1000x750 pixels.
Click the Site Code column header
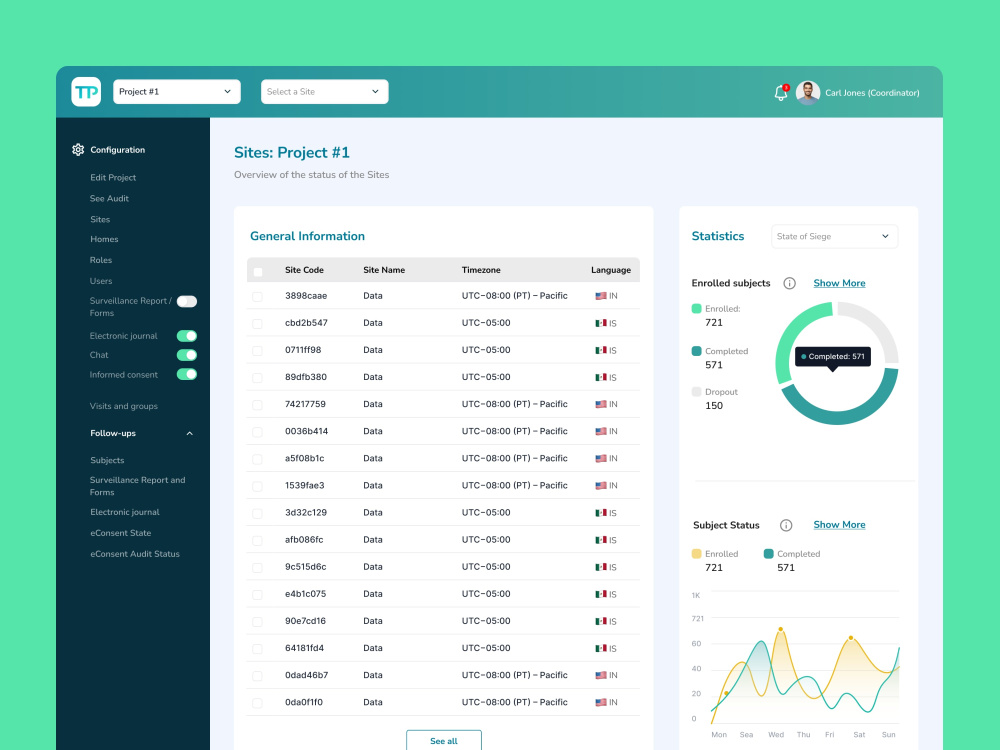(304, 270)
